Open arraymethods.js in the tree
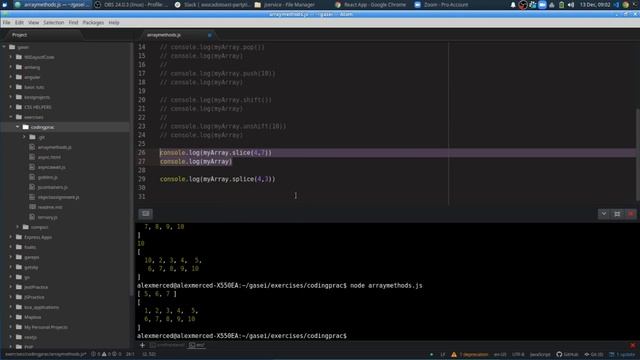This screenshot has width=640, height=360. point(54,147)
